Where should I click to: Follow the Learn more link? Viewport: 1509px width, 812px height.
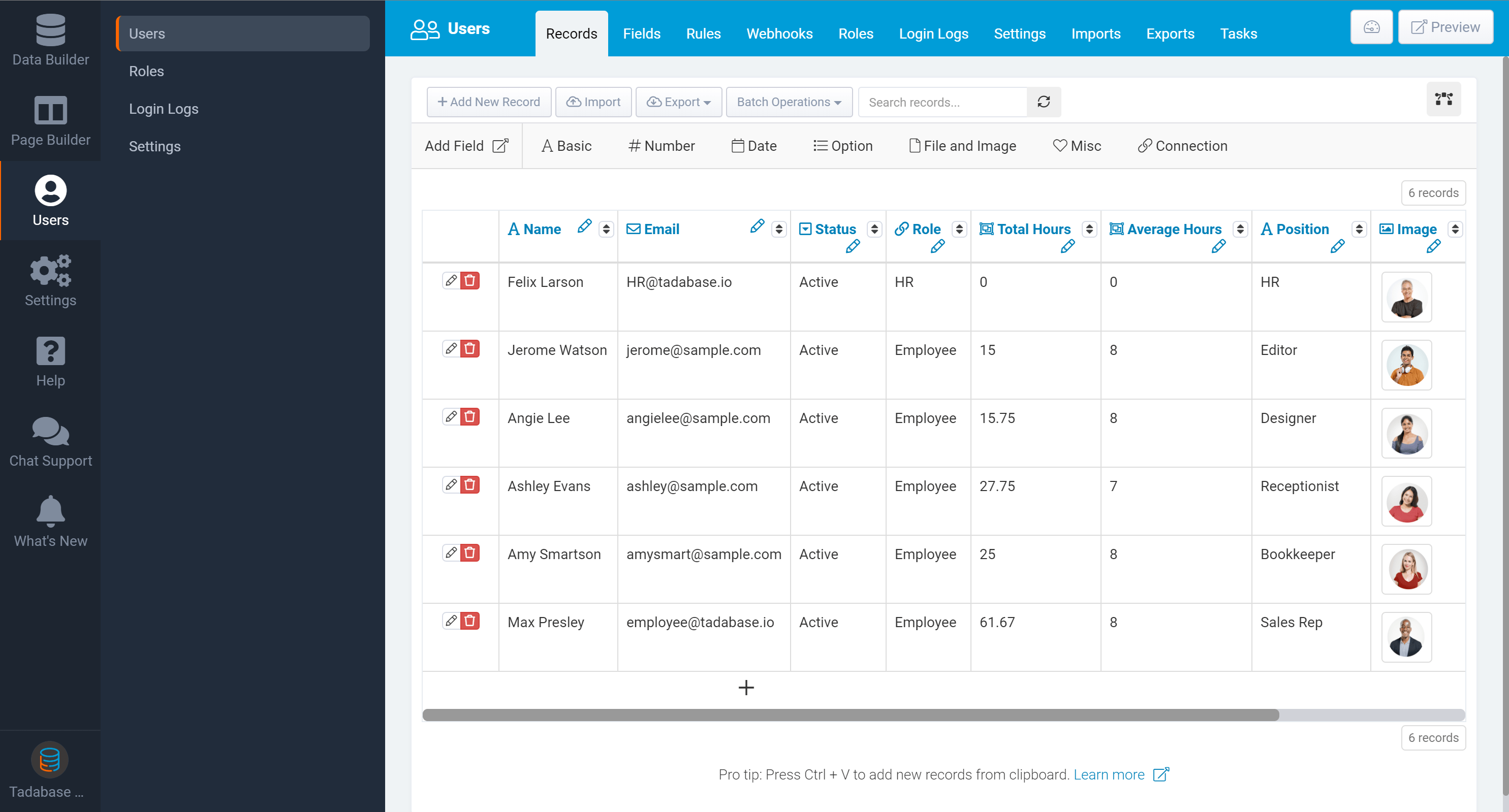[x=1109, y=774]
